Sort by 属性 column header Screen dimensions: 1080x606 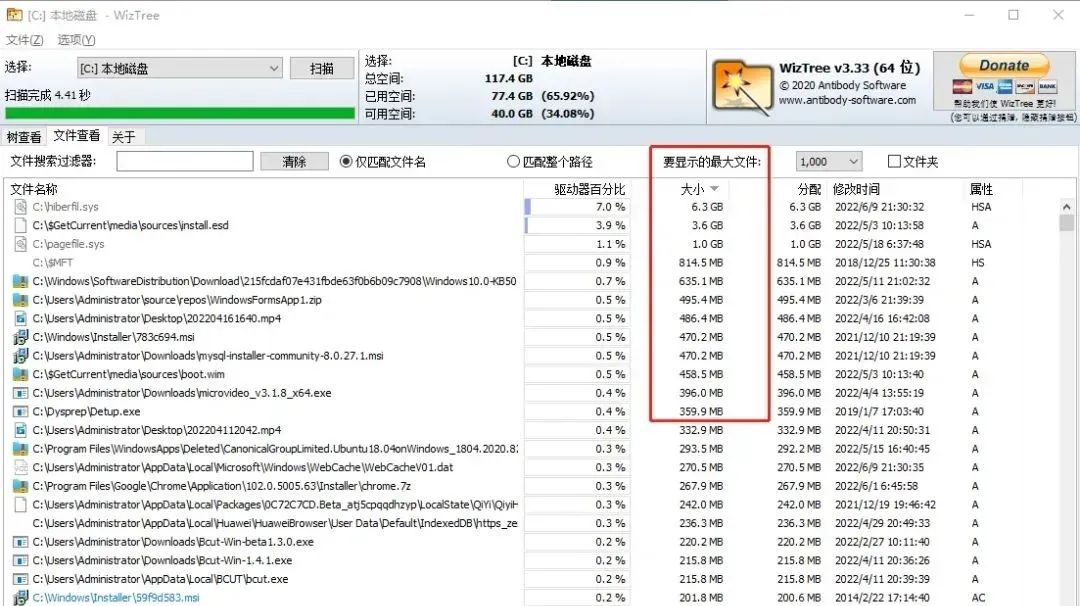point(981,189)
